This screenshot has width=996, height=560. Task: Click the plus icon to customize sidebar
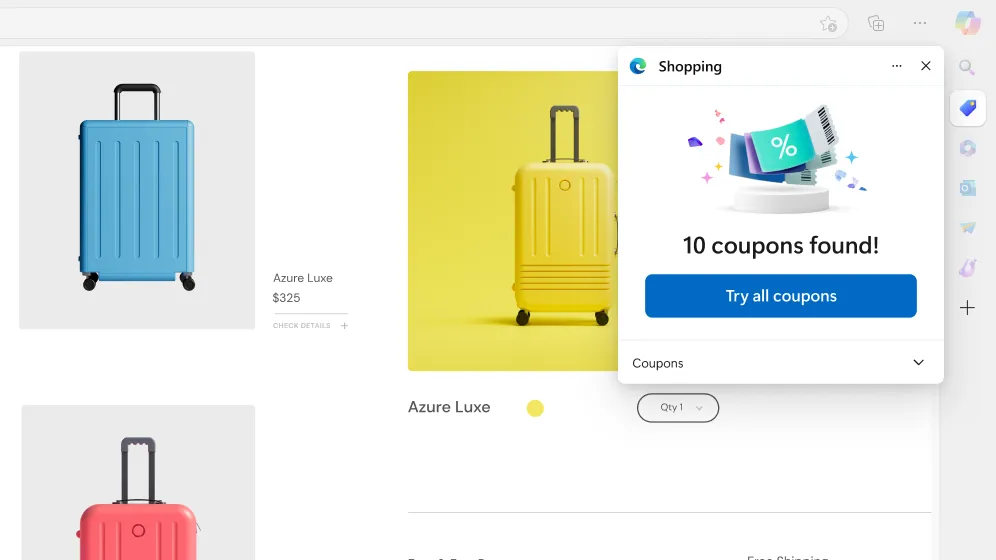tap(967, 308)
